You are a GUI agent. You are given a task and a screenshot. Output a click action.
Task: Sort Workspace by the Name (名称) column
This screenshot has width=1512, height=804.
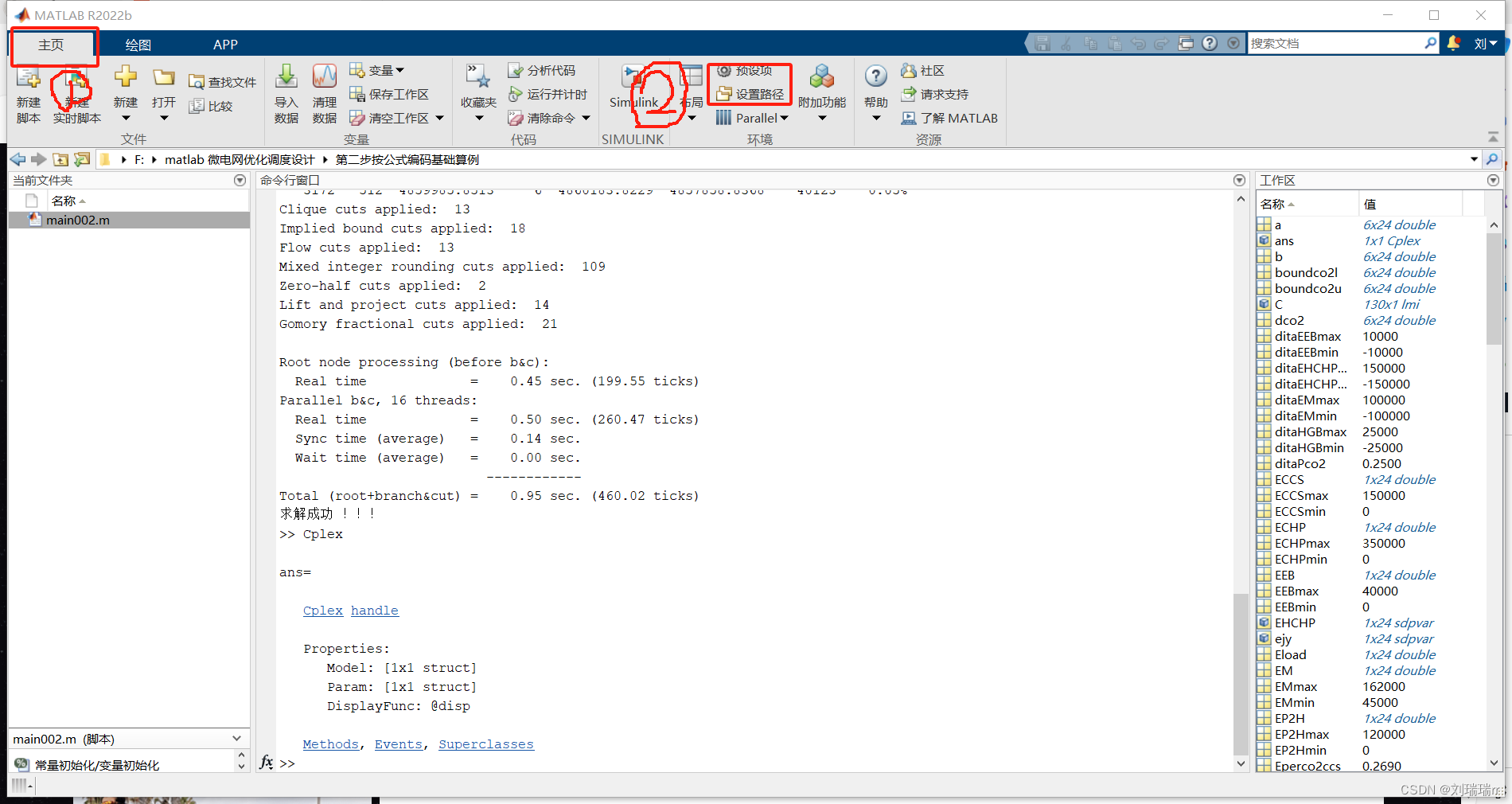click(1306, 204)
